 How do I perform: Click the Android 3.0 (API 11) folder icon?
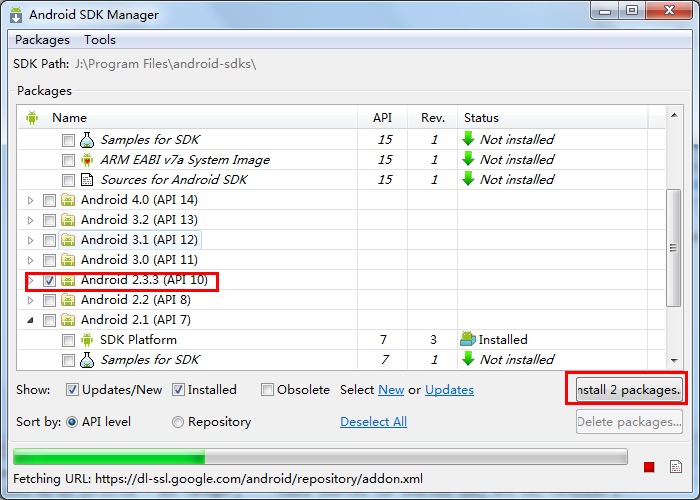[x=68, y=260]
